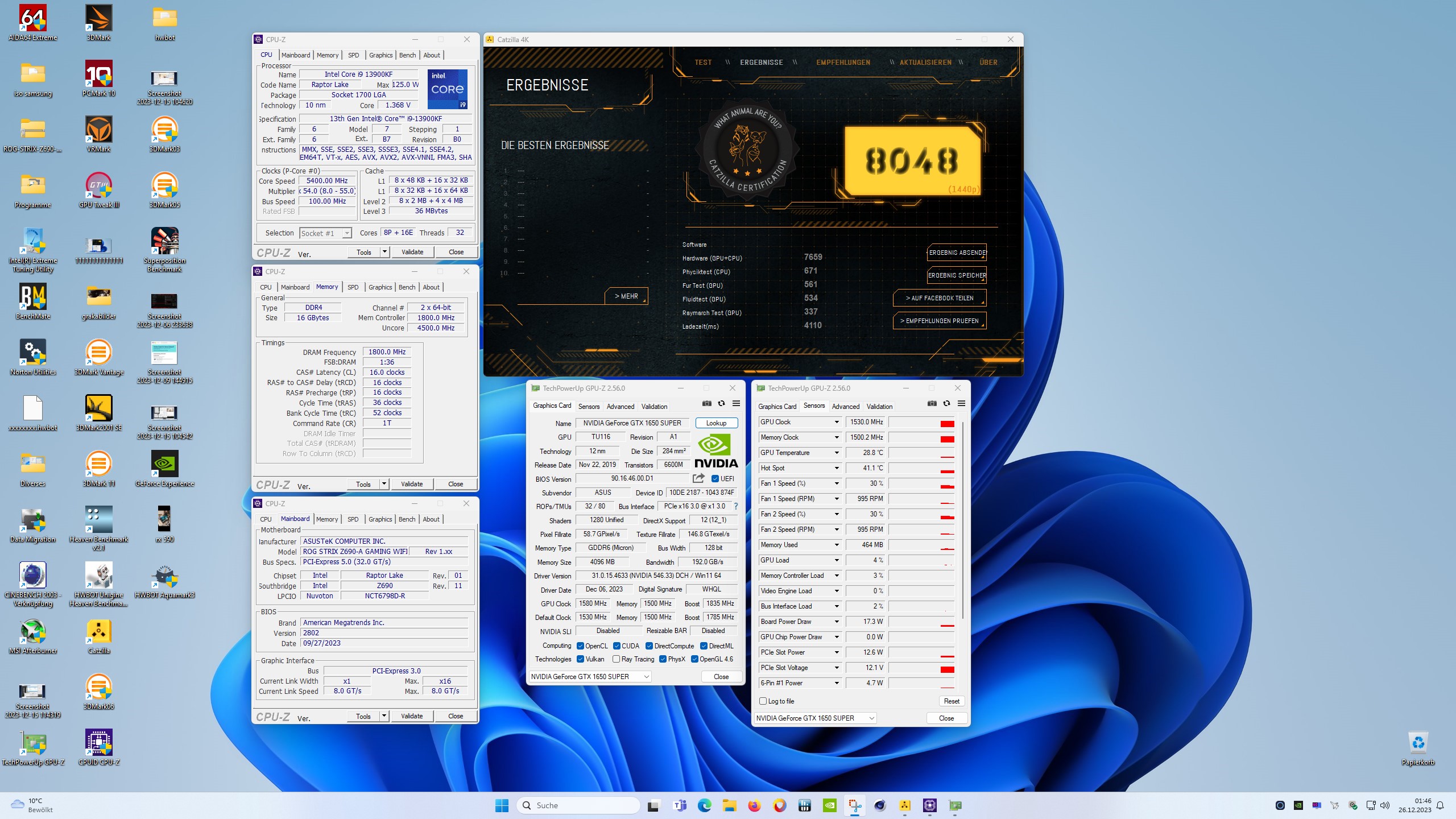Click the GPU Clock sensor graph bar
Viewport: 1456px width, 819px height.
point(921,422)
